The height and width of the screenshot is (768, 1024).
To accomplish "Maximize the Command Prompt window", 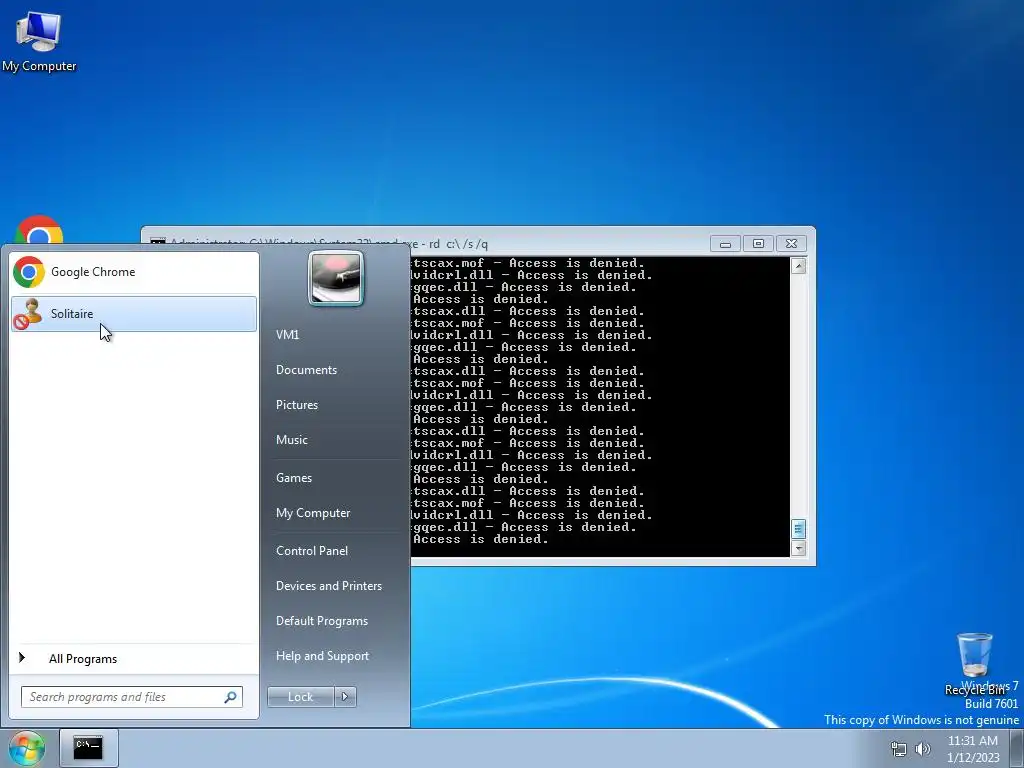I will tap(758, 244).
